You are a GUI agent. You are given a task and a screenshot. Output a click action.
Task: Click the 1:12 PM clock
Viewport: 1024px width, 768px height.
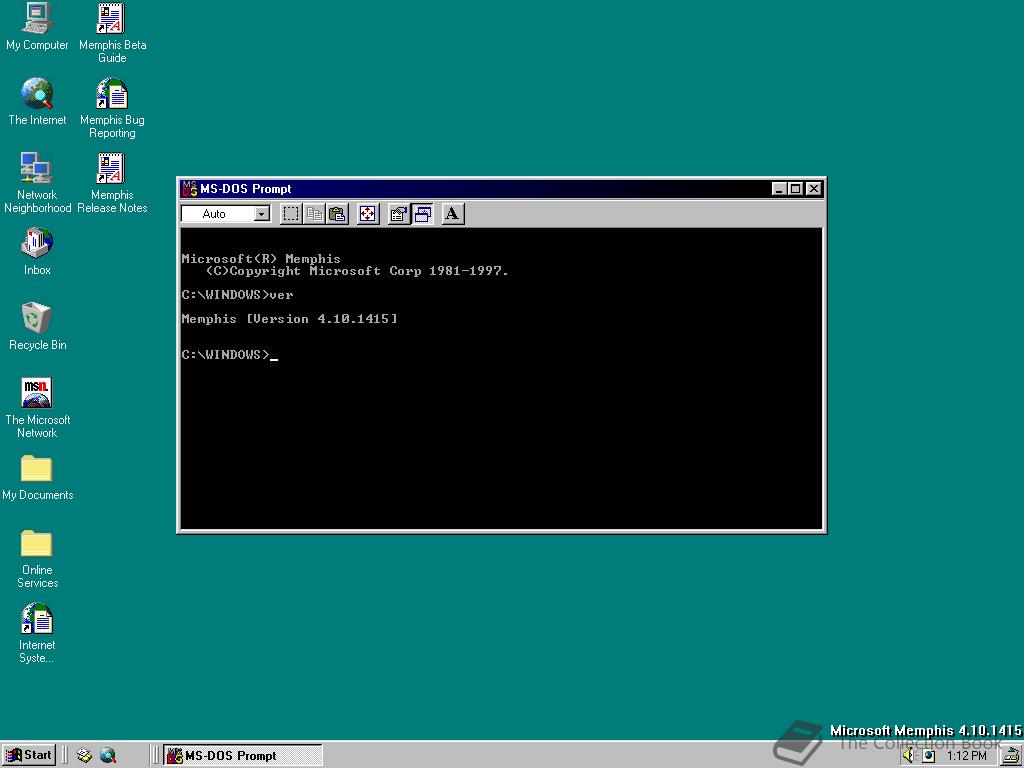tap(967, 756)
